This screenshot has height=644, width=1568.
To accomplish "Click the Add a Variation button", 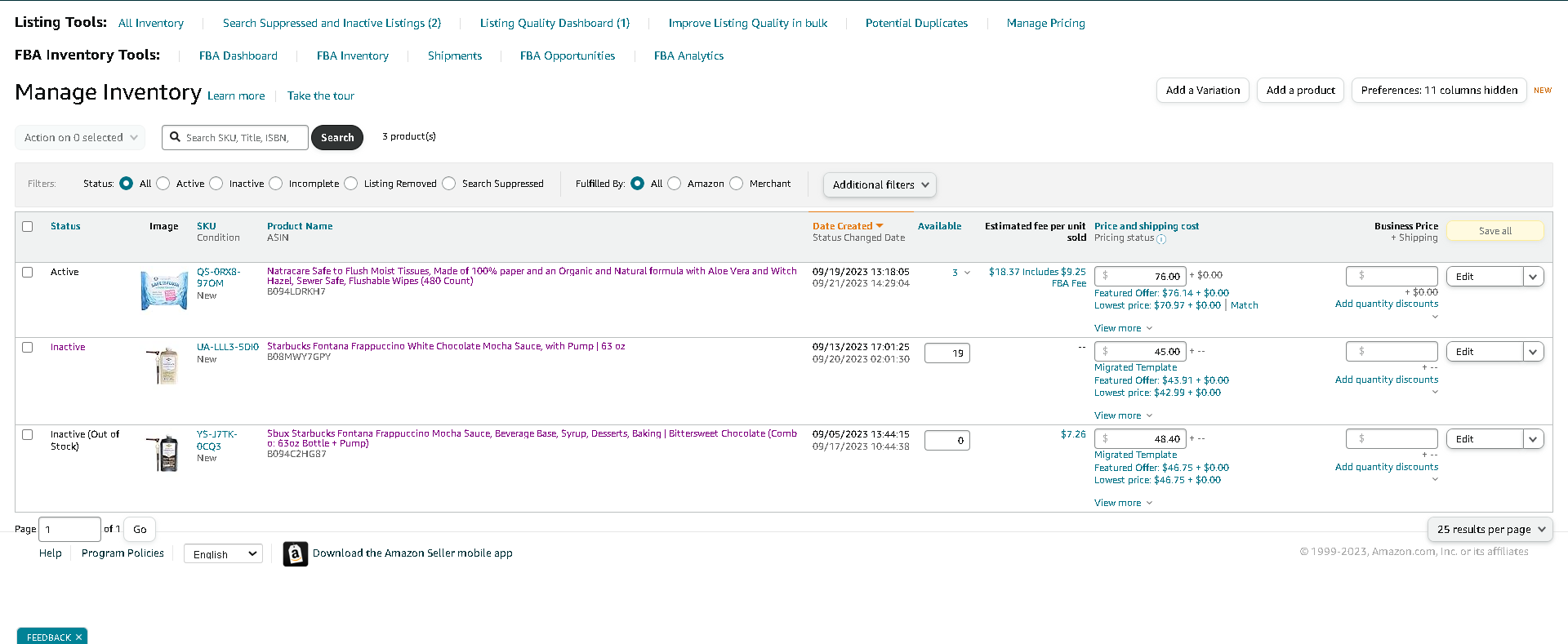I will pyautogui.click(x=1203, y=91).
